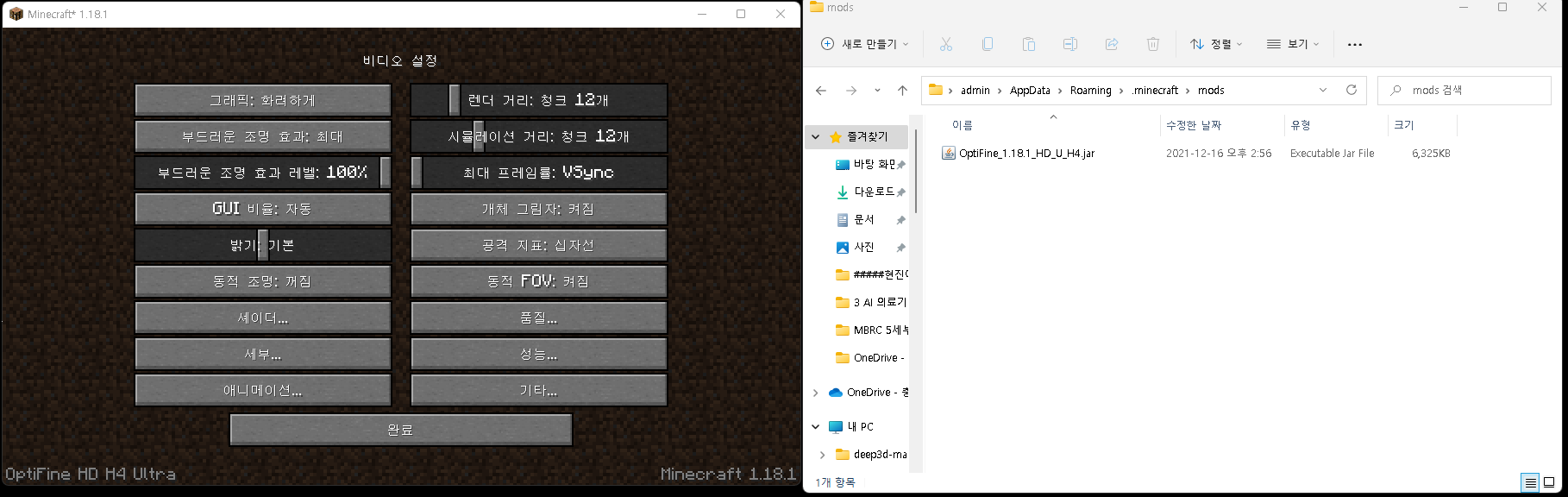Click the Paste icon in Explorer toolbar
The width and height of the screenshot is (1568, 497).
[1028, 44]
